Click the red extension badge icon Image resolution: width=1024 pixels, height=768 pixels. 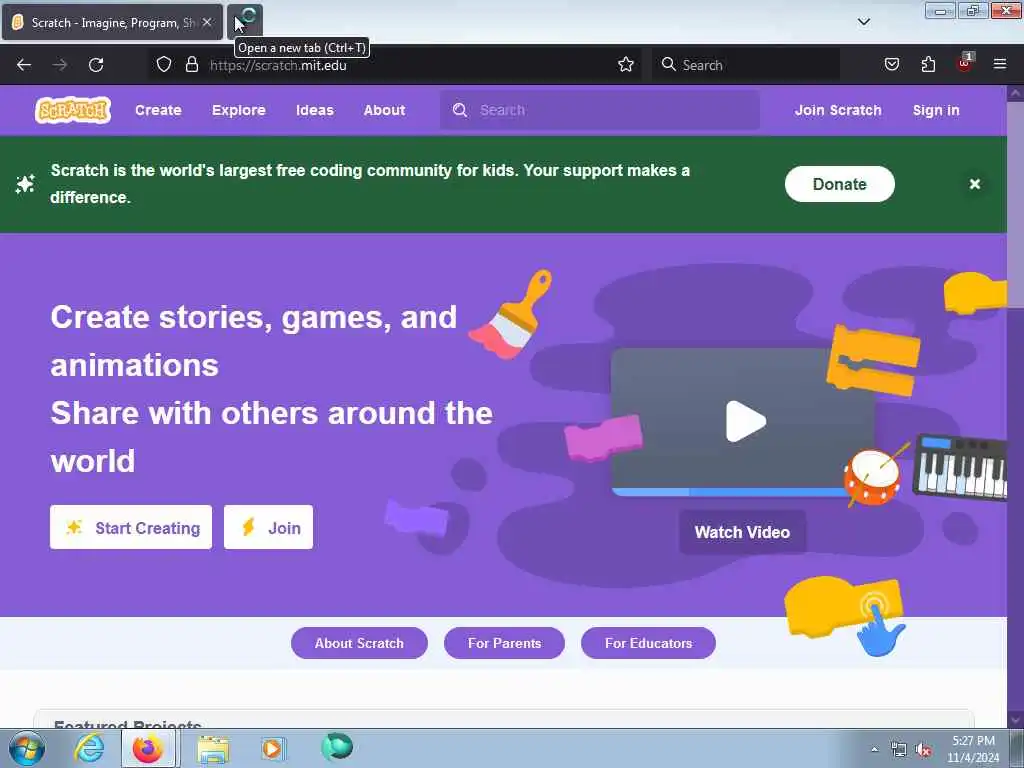[965, 63]
